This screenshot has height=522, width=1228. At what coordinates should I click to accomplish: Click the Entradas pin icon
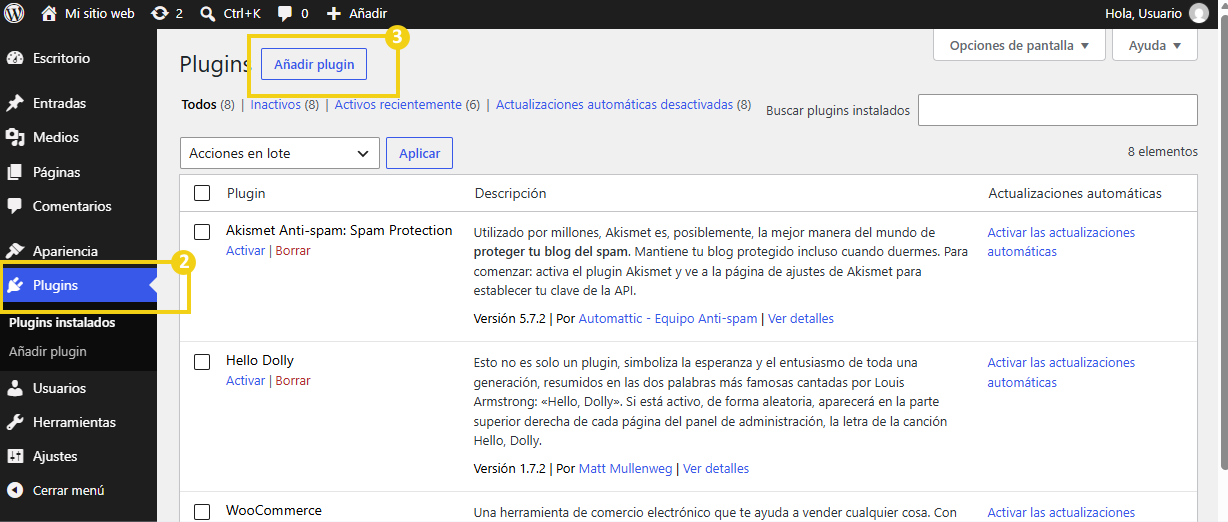(15, 103)
